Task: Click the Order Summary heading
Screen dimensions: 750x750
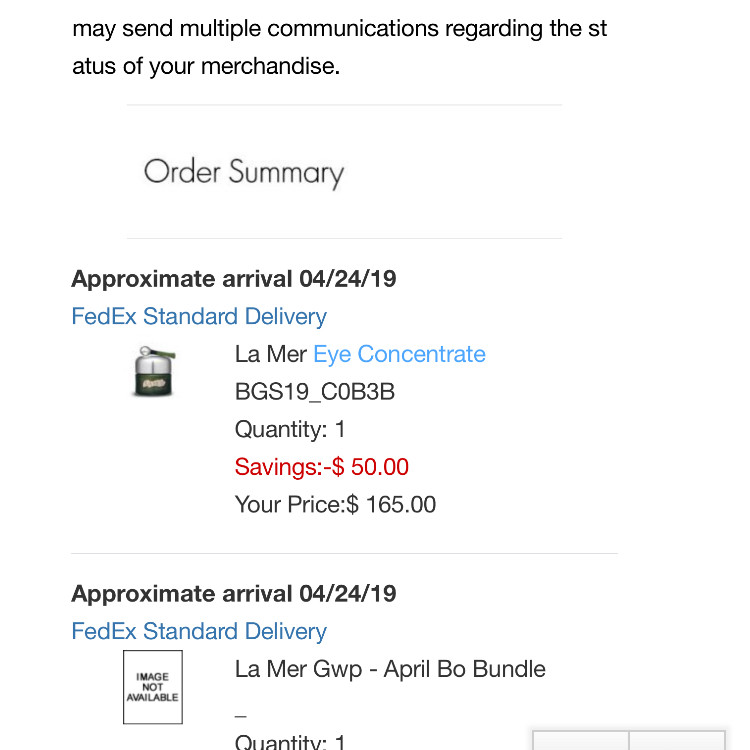Action: 244,173
